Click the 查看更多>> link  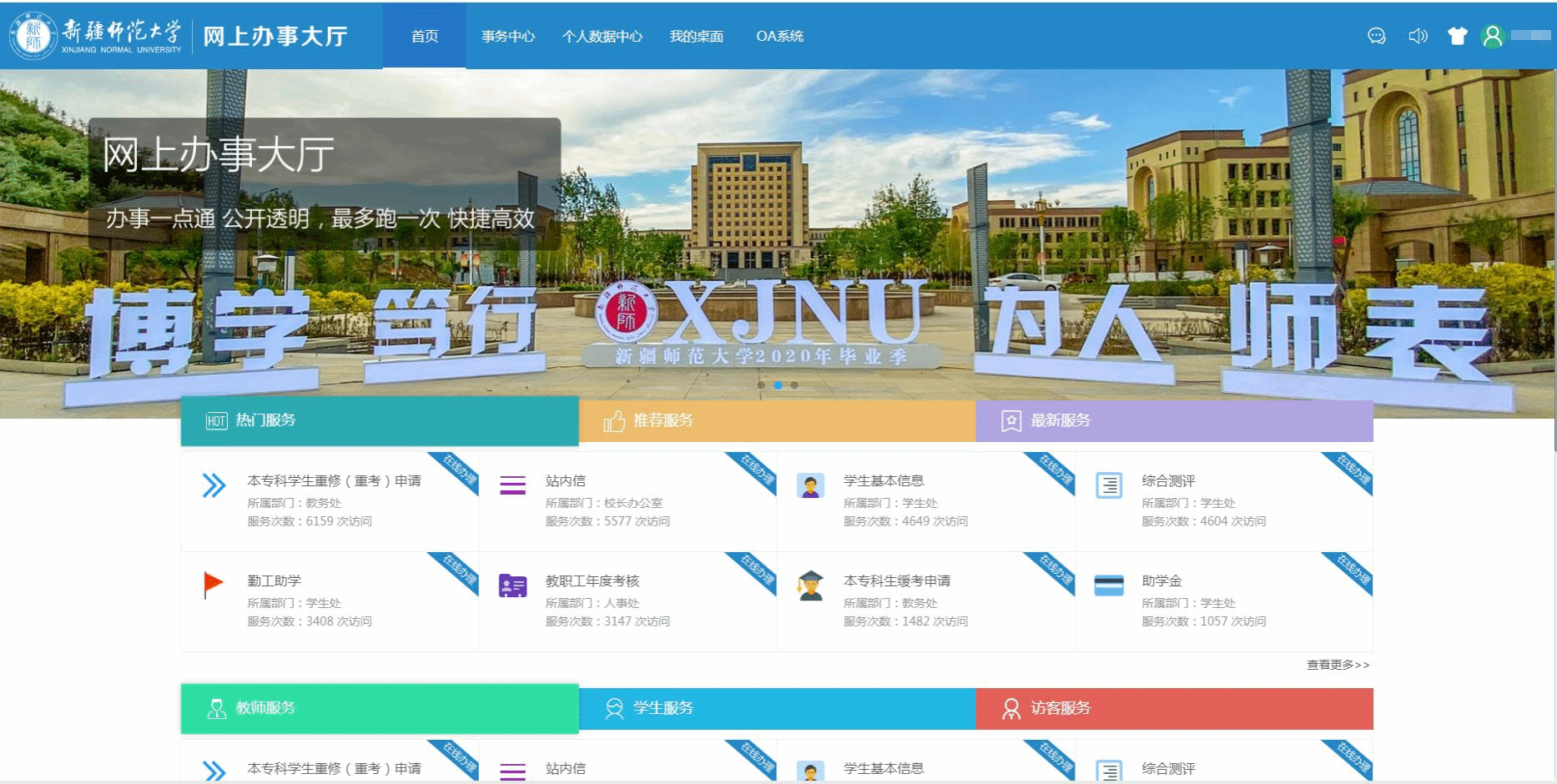click(1338, 665)
